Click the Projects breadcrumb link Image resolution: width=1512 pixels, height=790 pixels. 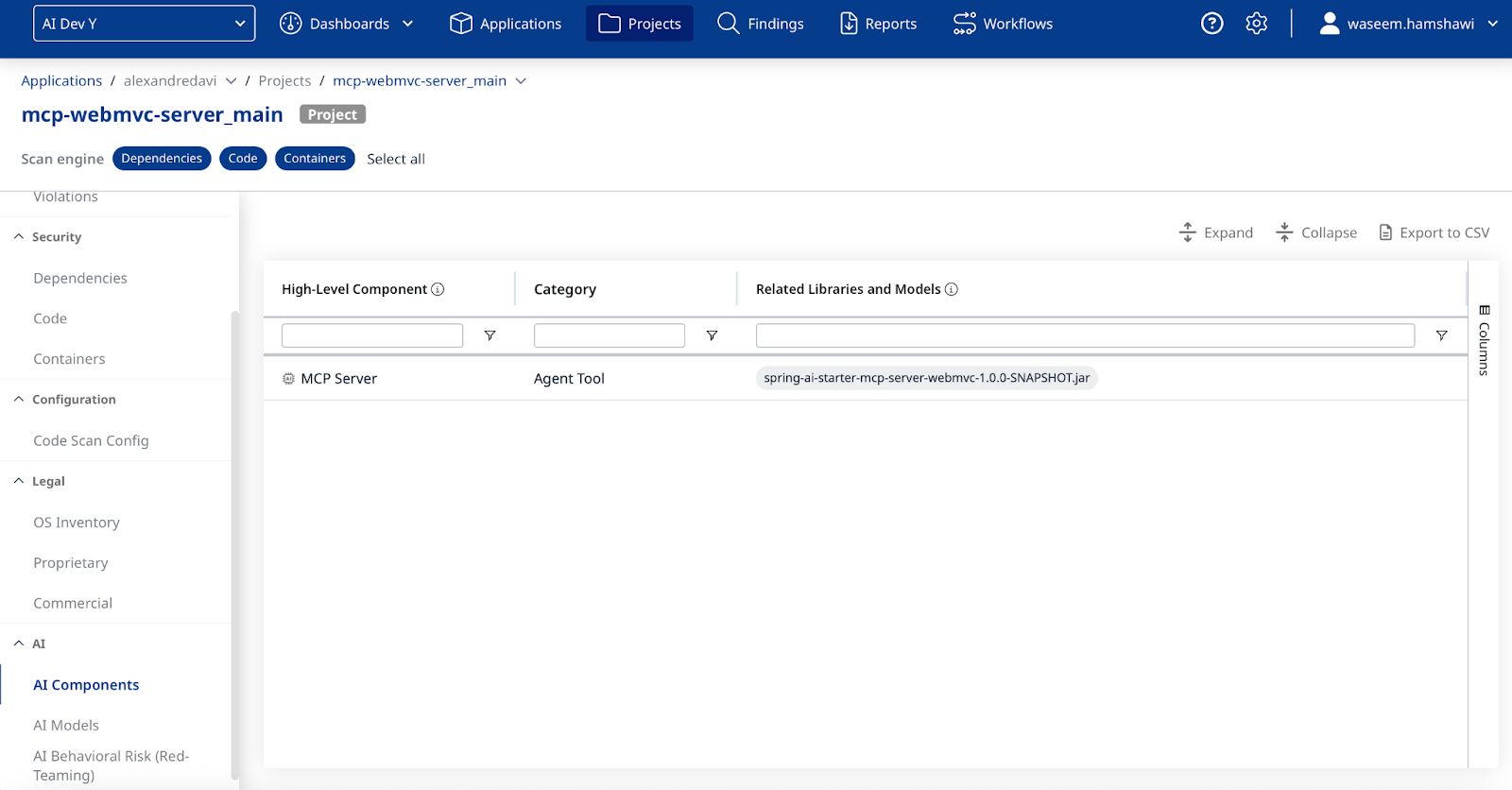284,81
